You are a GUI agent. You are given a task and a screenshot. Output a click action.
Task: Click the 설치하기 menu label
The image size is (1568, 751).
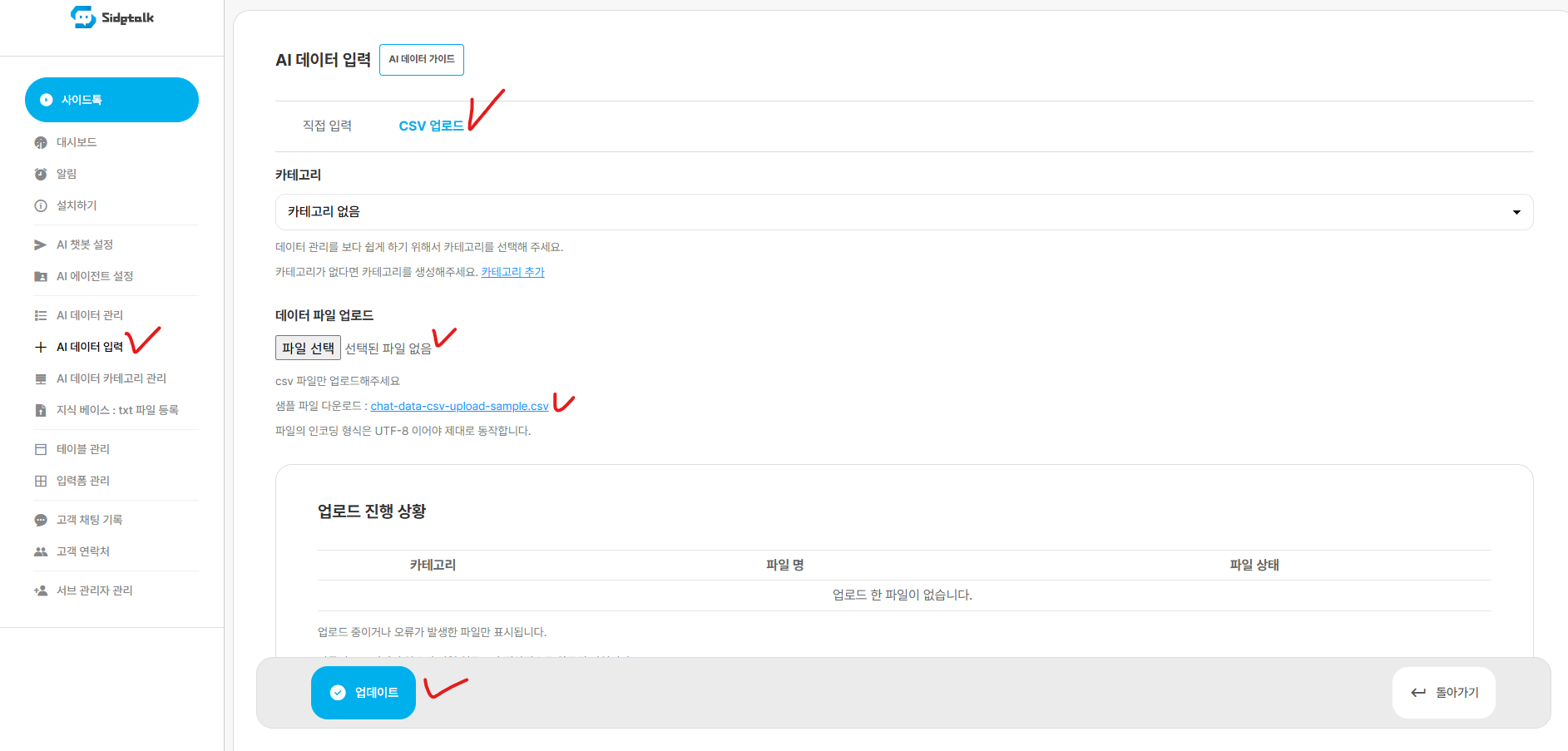pyautogui.click(x=77, y=205)
